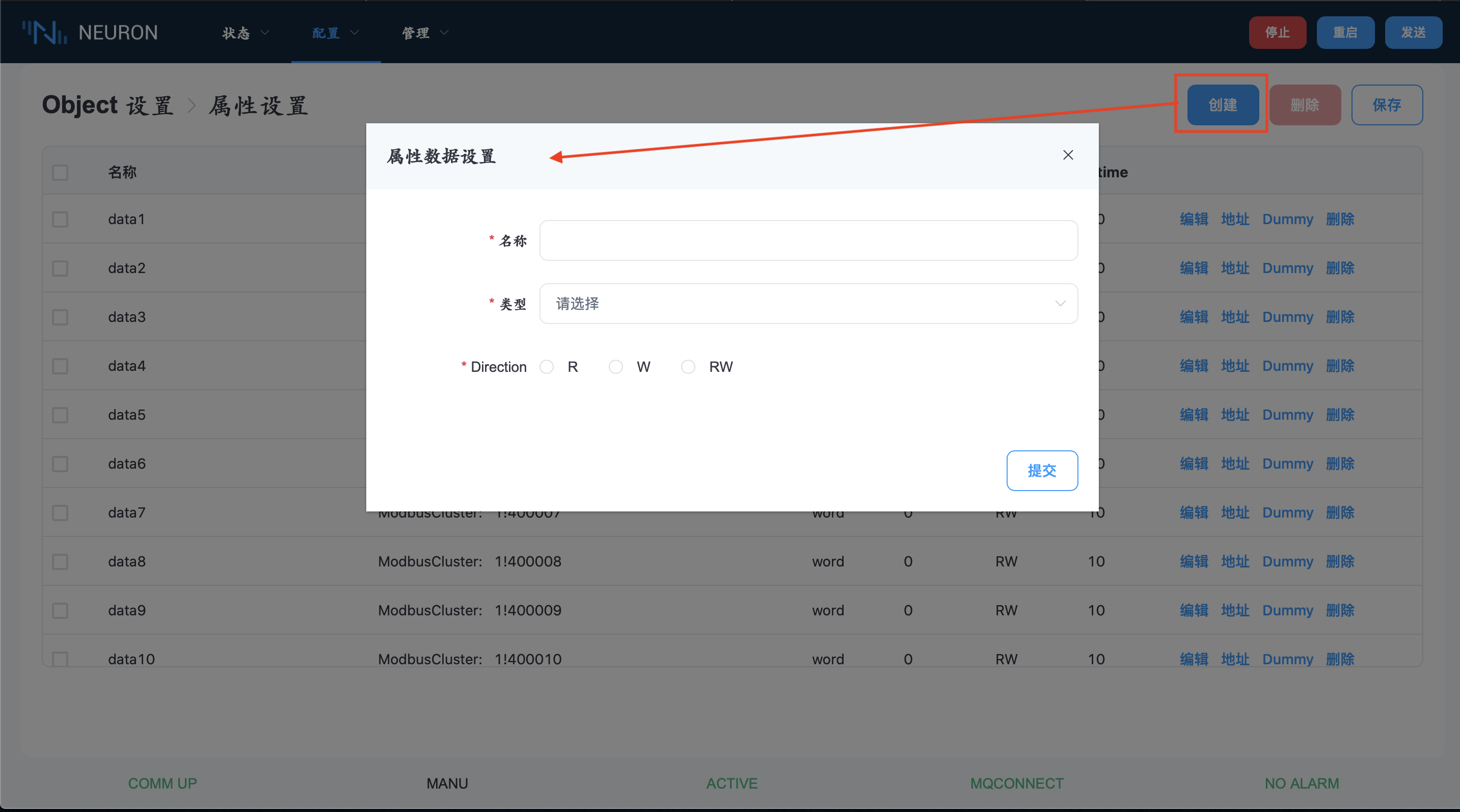The image size is (1460, 812).
Task: Click the NEURON logo icon
Action: [x=45, y=32]
